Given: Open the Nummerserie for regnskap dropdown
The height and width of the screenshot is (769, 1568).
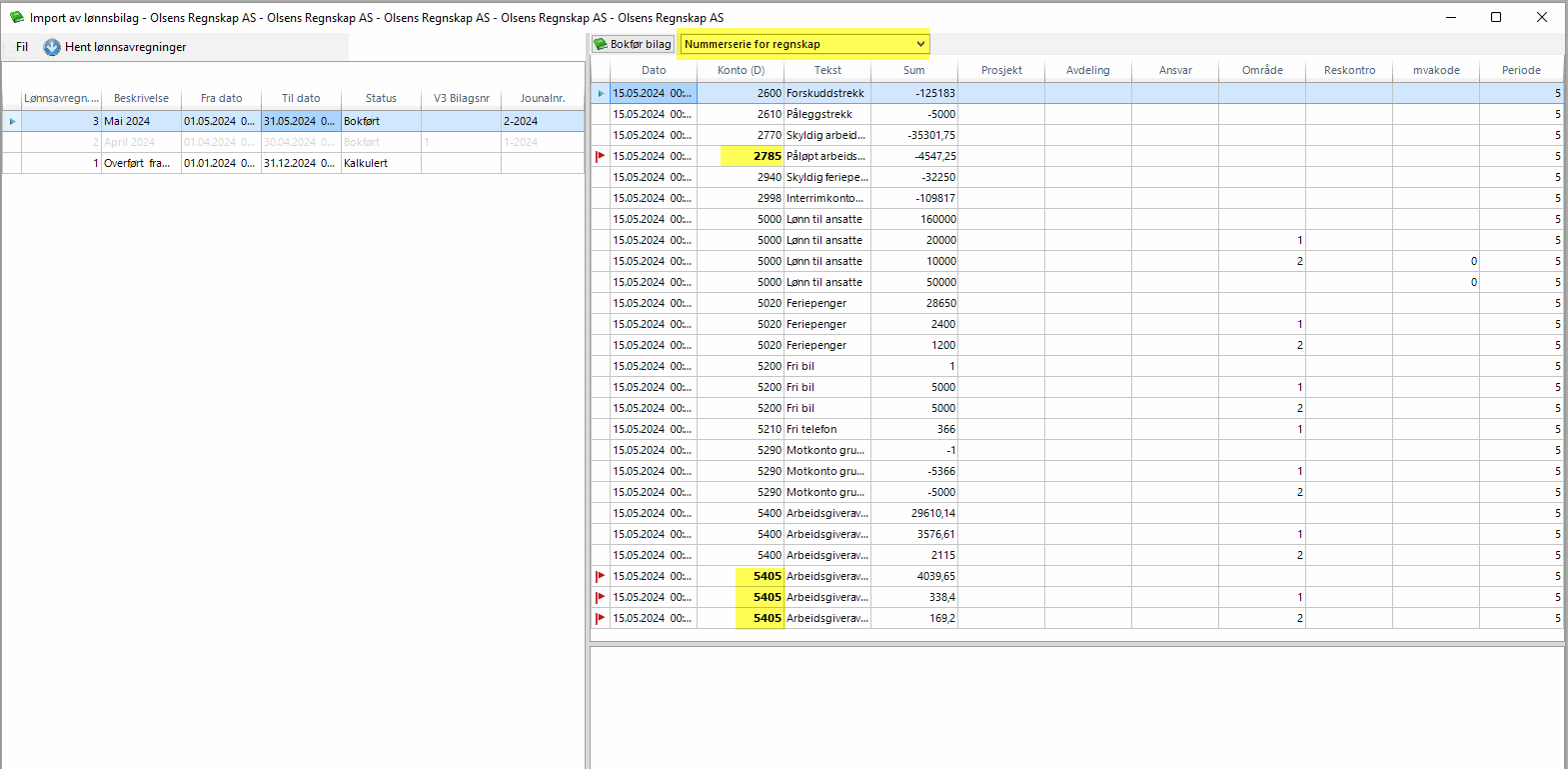Looking at the screenshot, I should click(x=804, y=44).
